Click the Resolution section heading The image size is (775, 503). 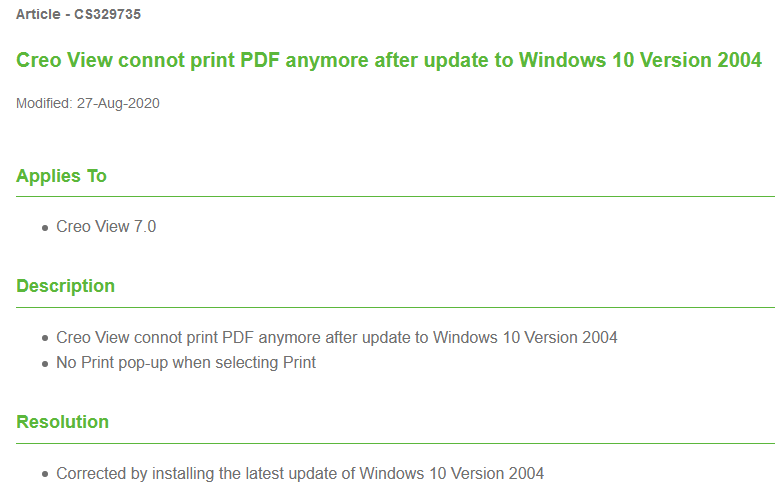62,422
